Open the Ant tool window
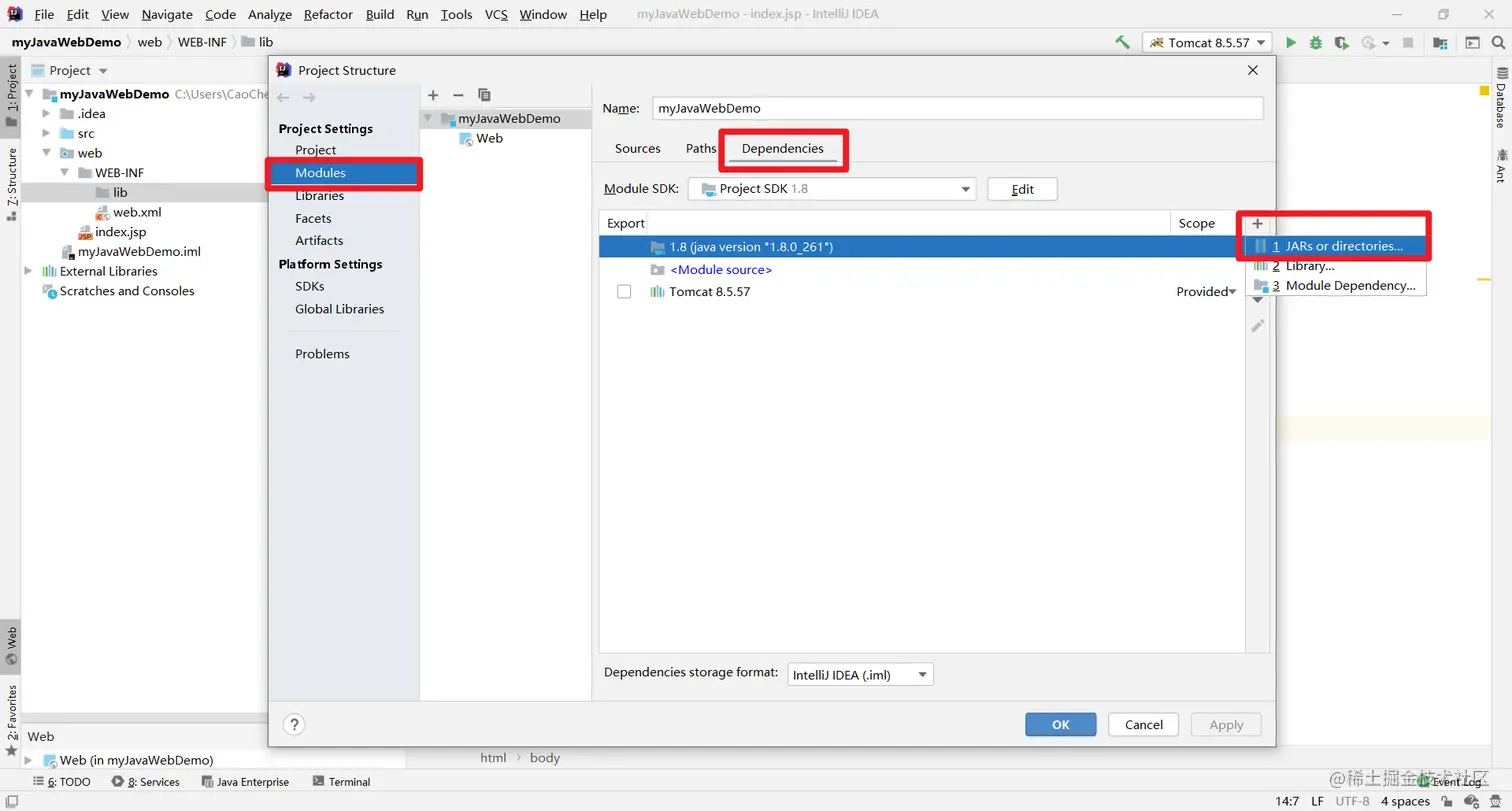This screenshot has width=1512, height=811. pyautogui.click(x=1500, y=166)
